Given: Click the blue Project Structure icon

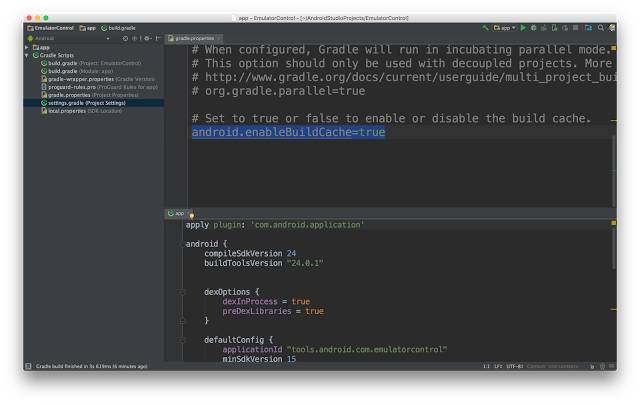Looking at the screenshot, I should [588, 28].
